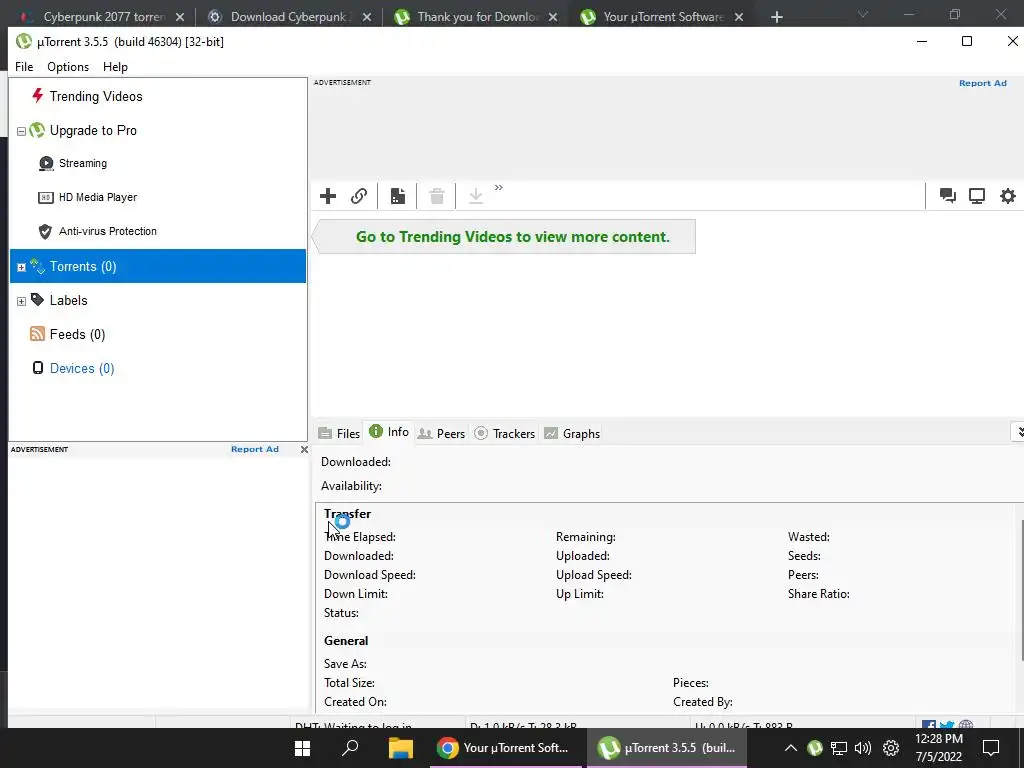Click the speaker volume tray icon
The image size is (1024, 768).
point(863,748)
